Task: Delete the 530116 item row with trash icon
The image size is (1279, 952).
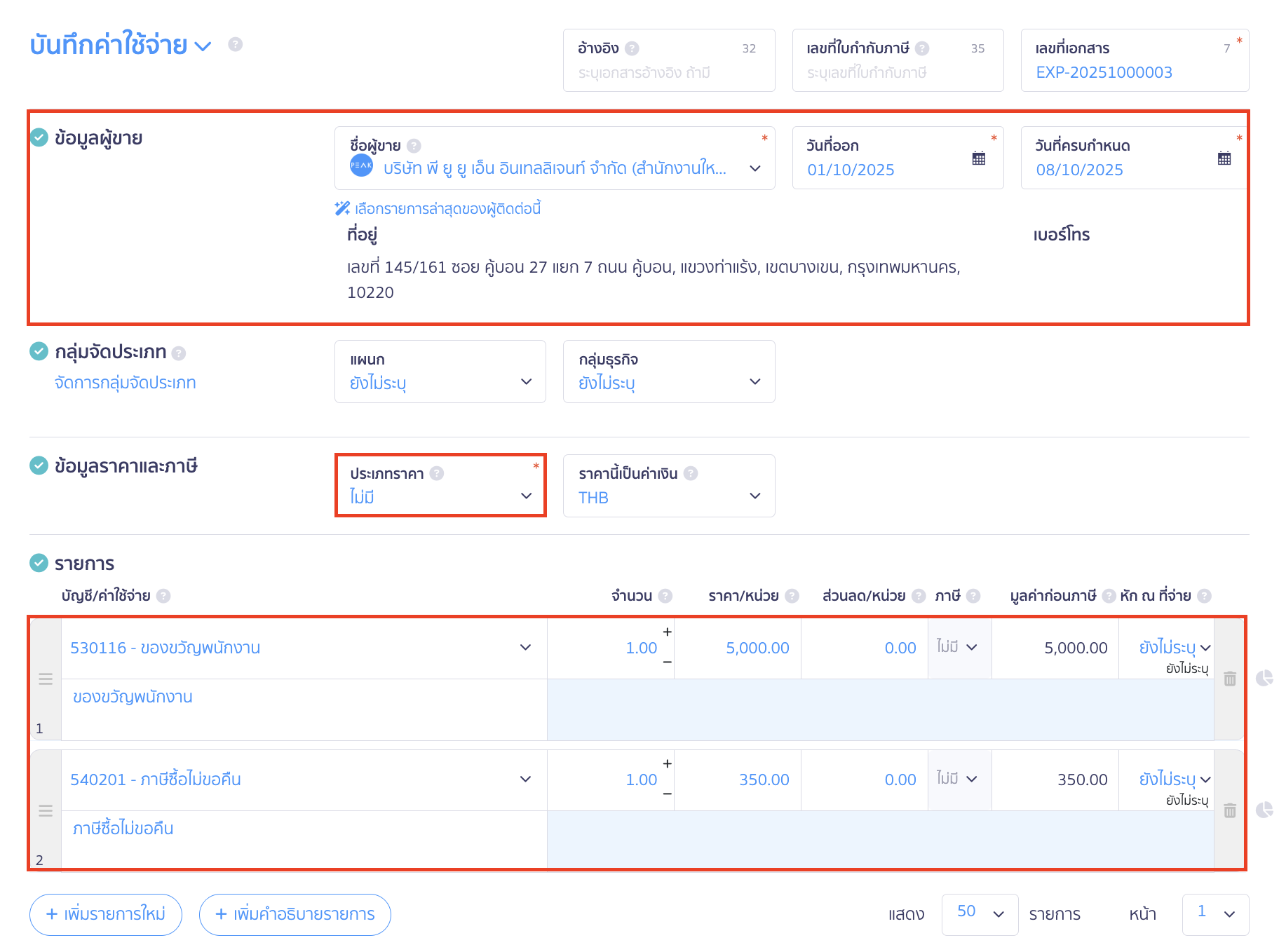Action: (1229, 679)
